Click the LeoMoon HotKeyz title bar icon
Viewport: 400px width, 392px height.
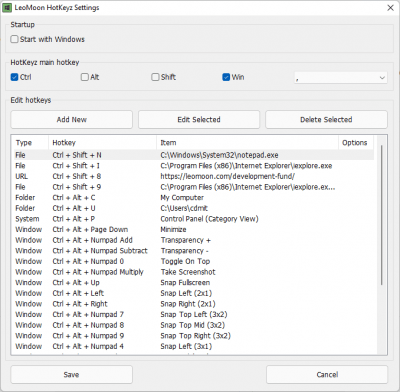point(7,7)
